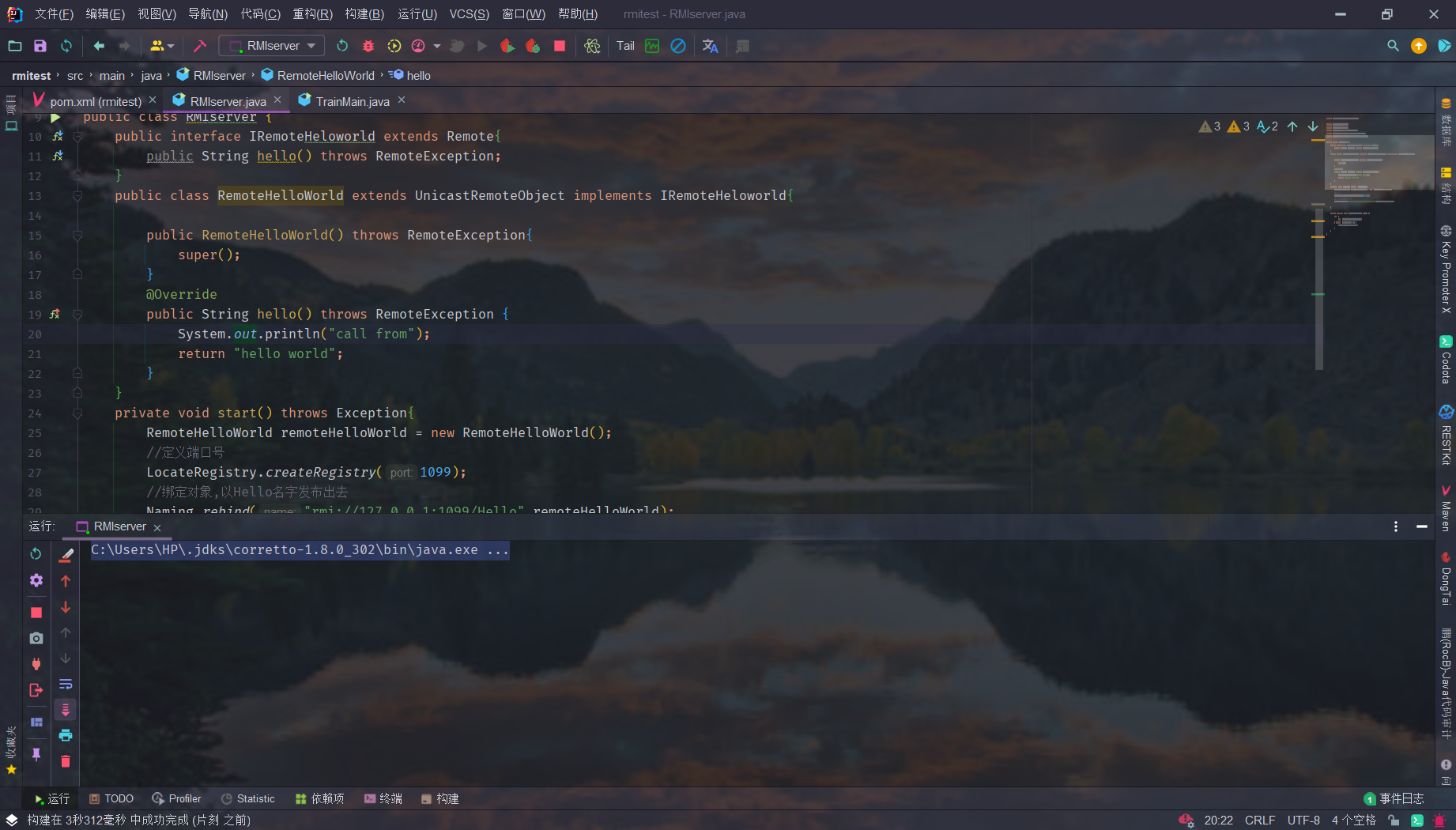Expand the user icon dropdown in the toolbar
Screen dimensions: 1456x830
(x=162, y=46)
